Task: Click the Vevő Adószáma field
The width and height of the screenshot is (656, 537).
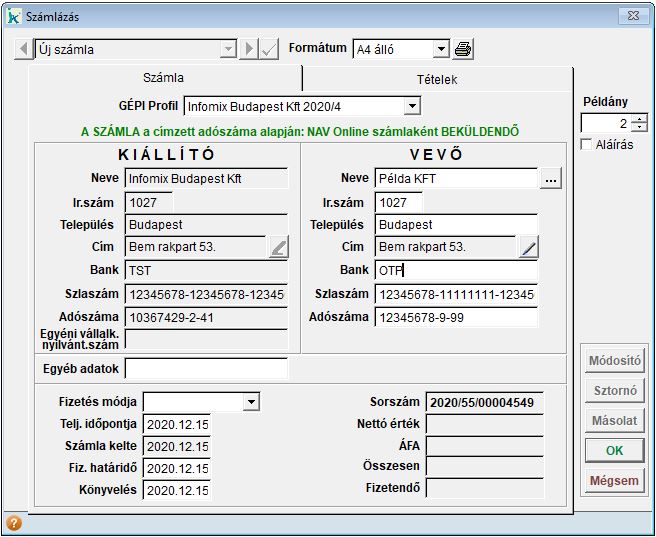Action: tap(456, 318)
